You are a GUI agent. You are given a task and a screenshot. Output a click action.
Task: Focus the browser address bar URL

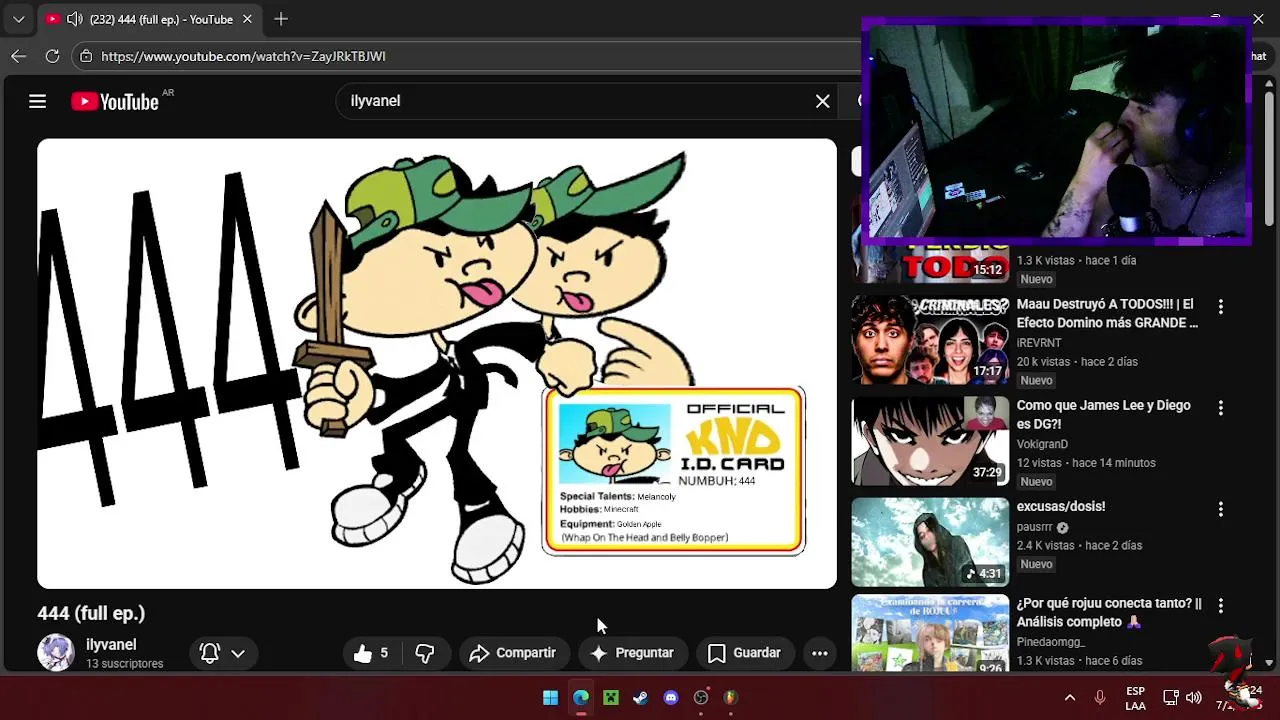coord(243,56)
